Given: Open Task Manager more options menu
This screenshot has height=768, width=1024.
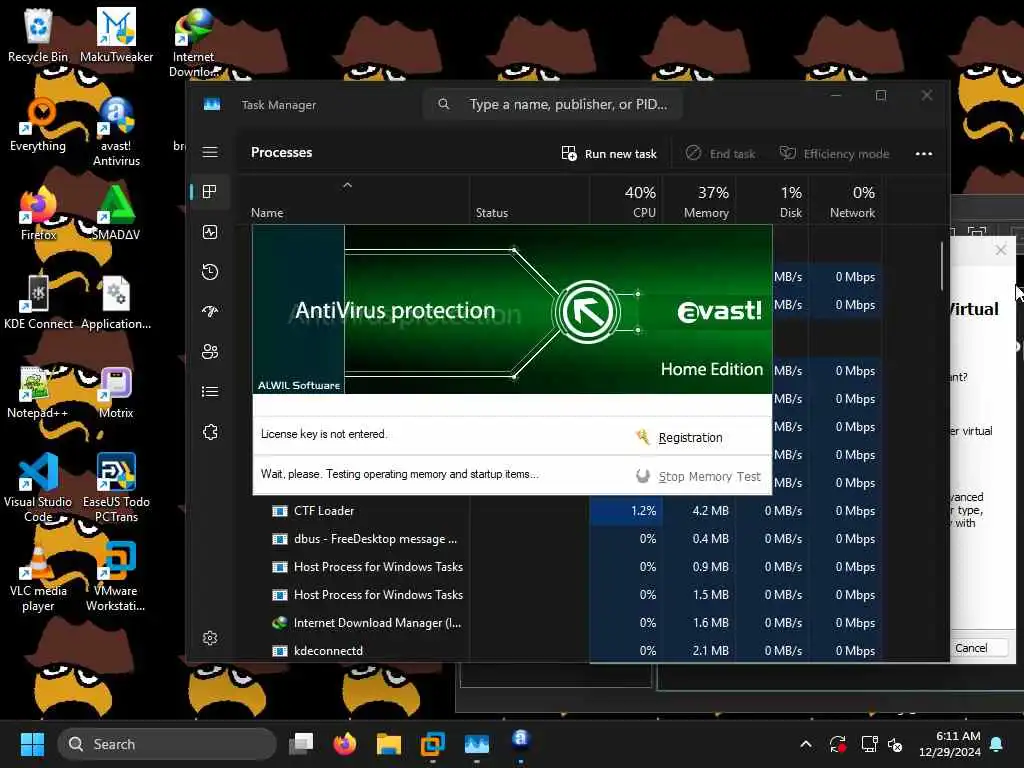Looking at the screenshot, I should (923, 153).
